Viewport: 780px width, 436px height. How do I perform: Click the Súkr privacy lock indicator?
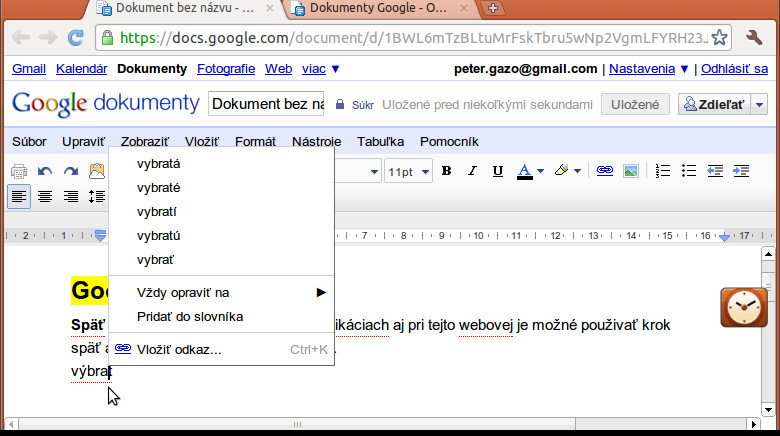point(355,105)
